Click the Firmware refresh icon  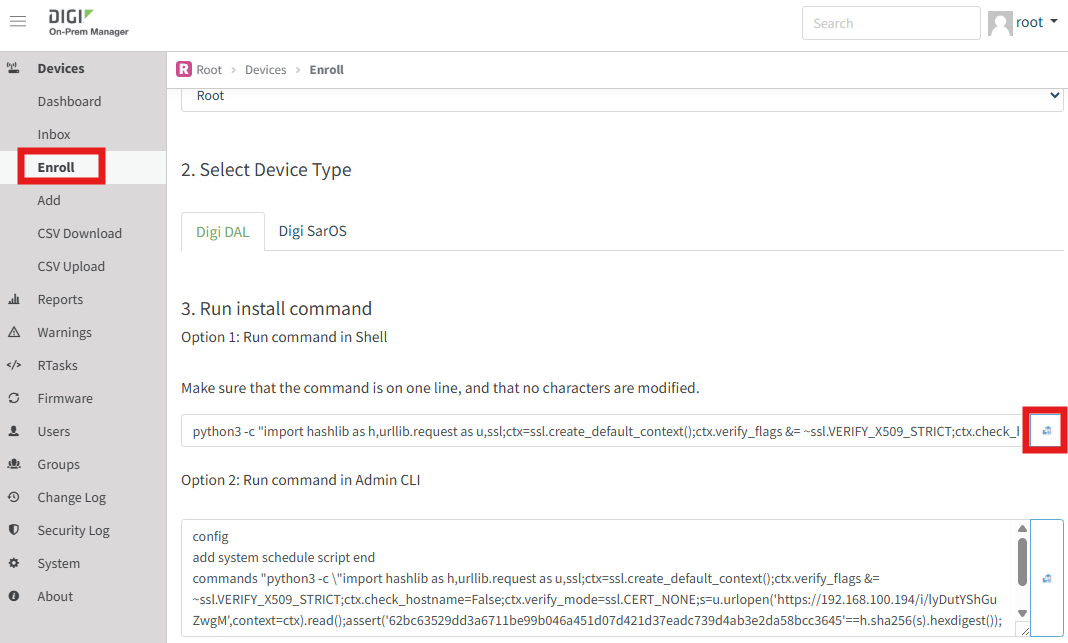(x=14, y=398)
